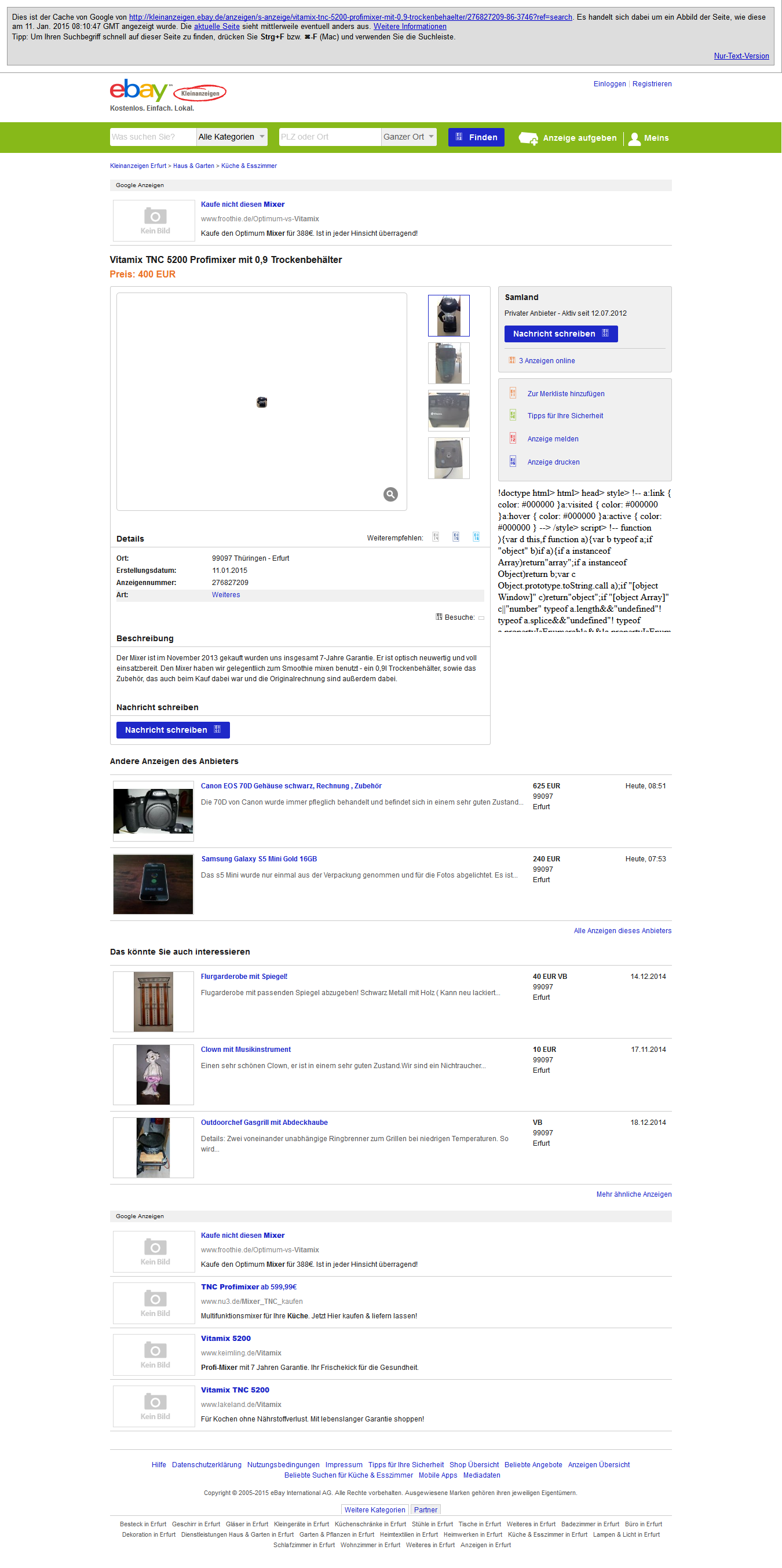Viewport: 782px width, 1568px height.
Task: Select second blender container thumbnail
Action: [448, 363]
